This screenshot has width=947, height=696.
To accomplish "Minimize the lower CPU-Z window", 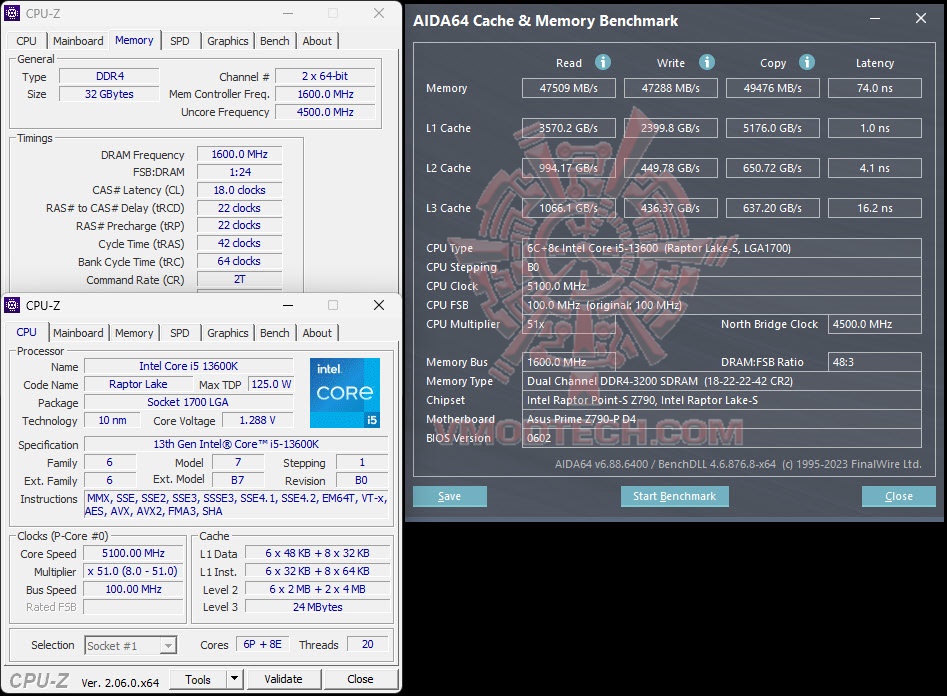I will [288, 305].
